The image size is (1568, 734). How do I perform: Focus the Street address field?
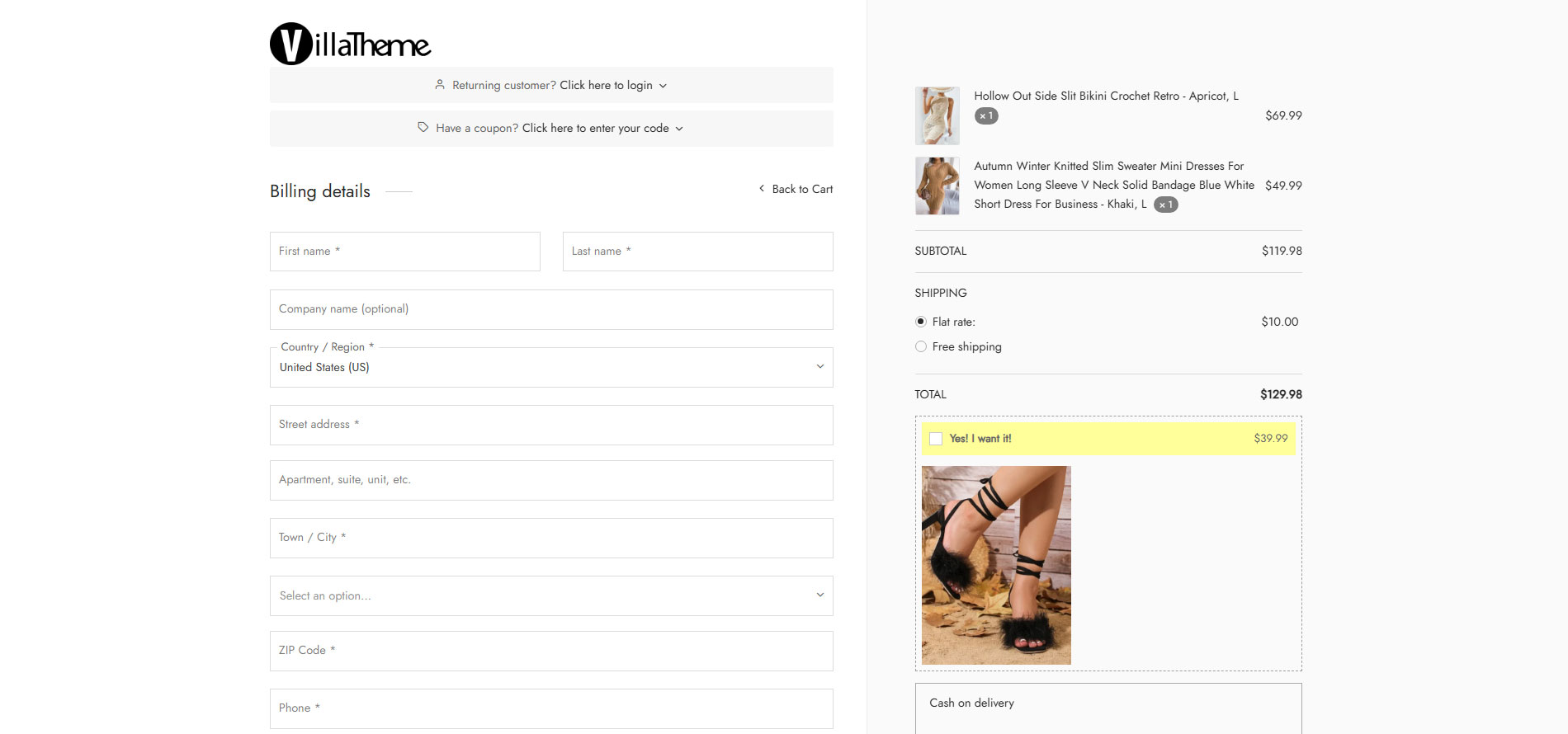click(551, 425)
